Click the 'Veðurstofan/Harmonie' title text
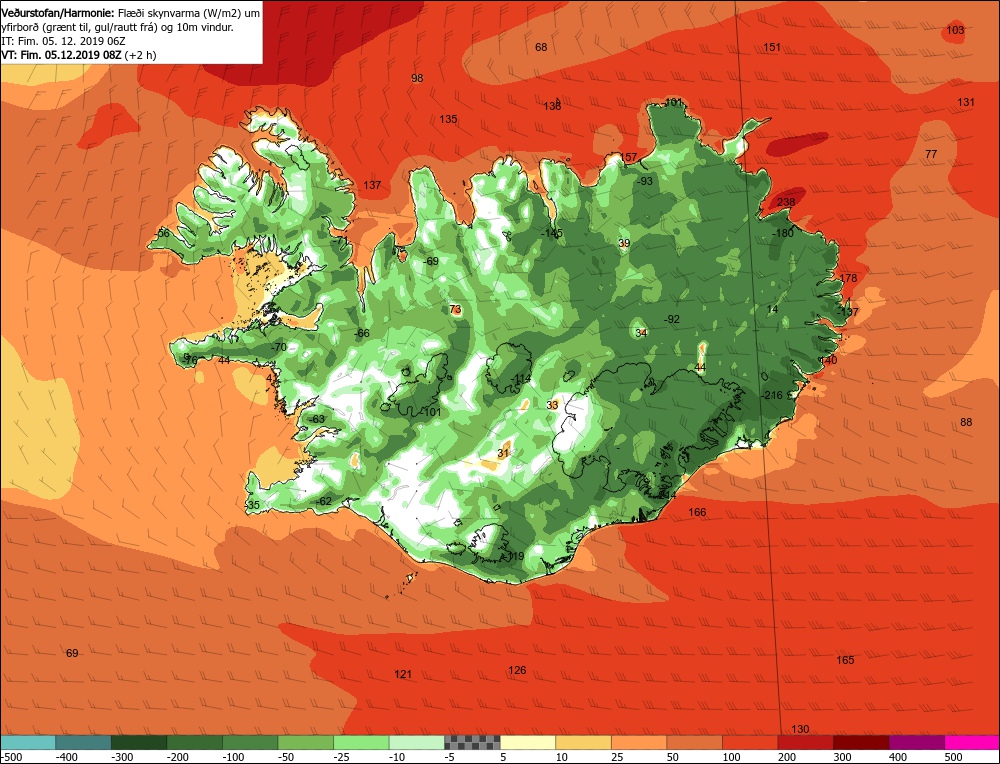This screenshot has width=1000, height=764. pos(58,13)
